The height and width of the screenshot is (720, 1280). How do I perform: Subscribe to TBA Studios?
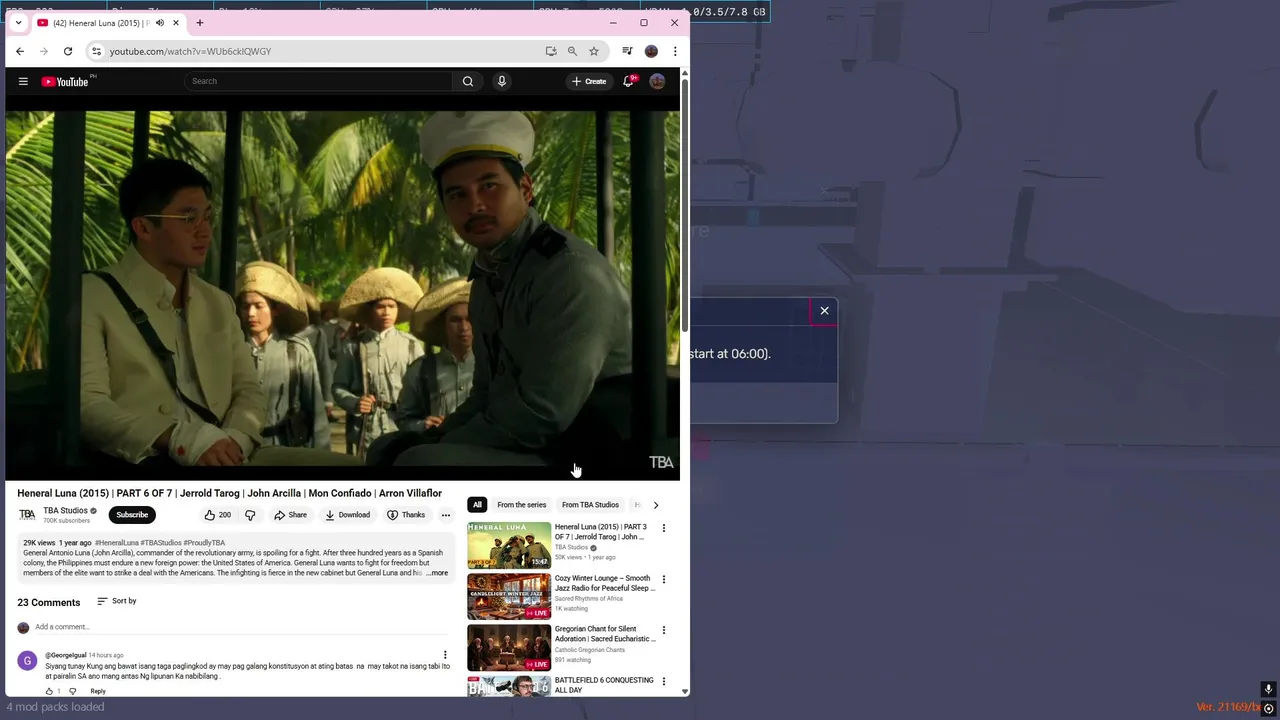[x=132, y=515]
